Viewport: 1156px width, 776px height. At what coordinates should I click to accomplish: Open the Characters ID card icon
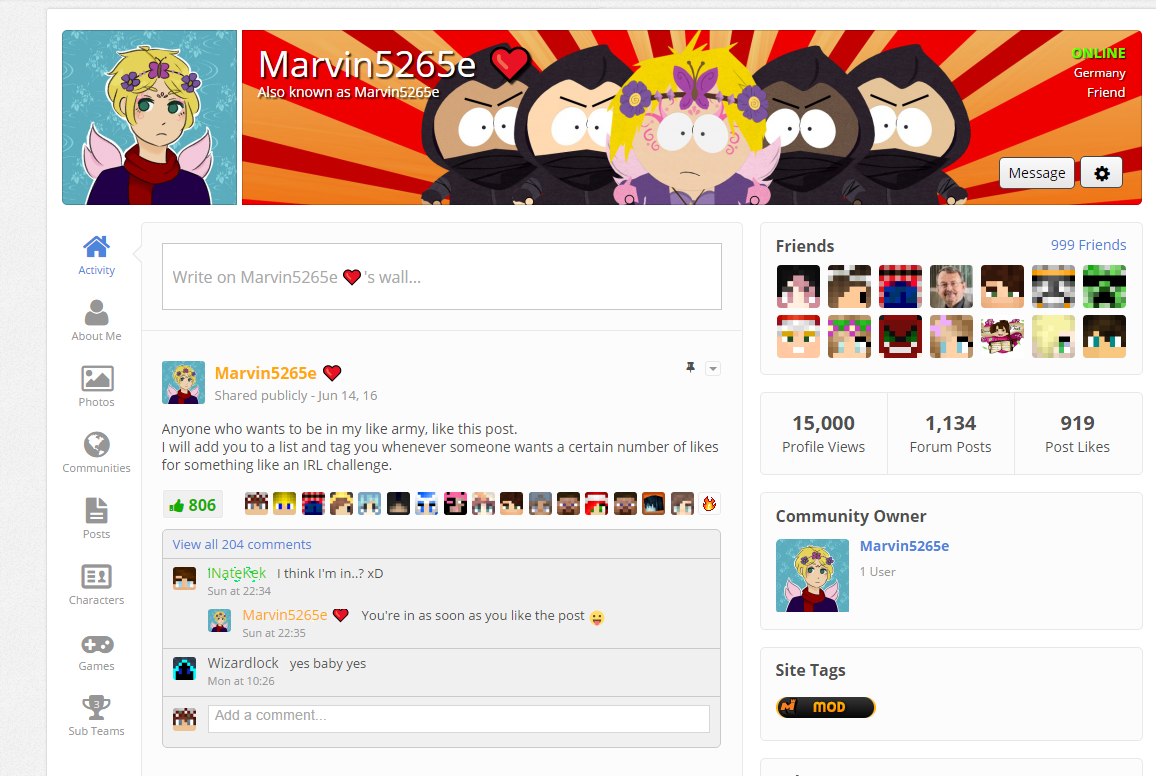[97, 576]
